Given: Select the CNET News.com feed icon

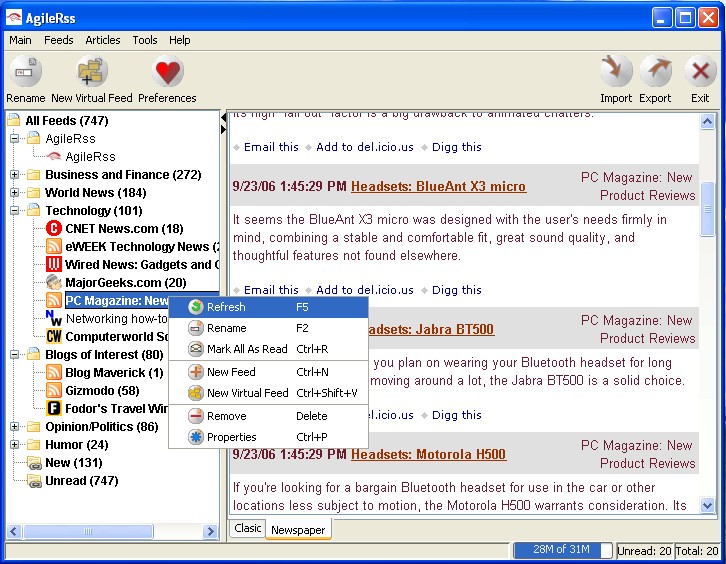Looking at the screenshot, I should click(54, 229).
